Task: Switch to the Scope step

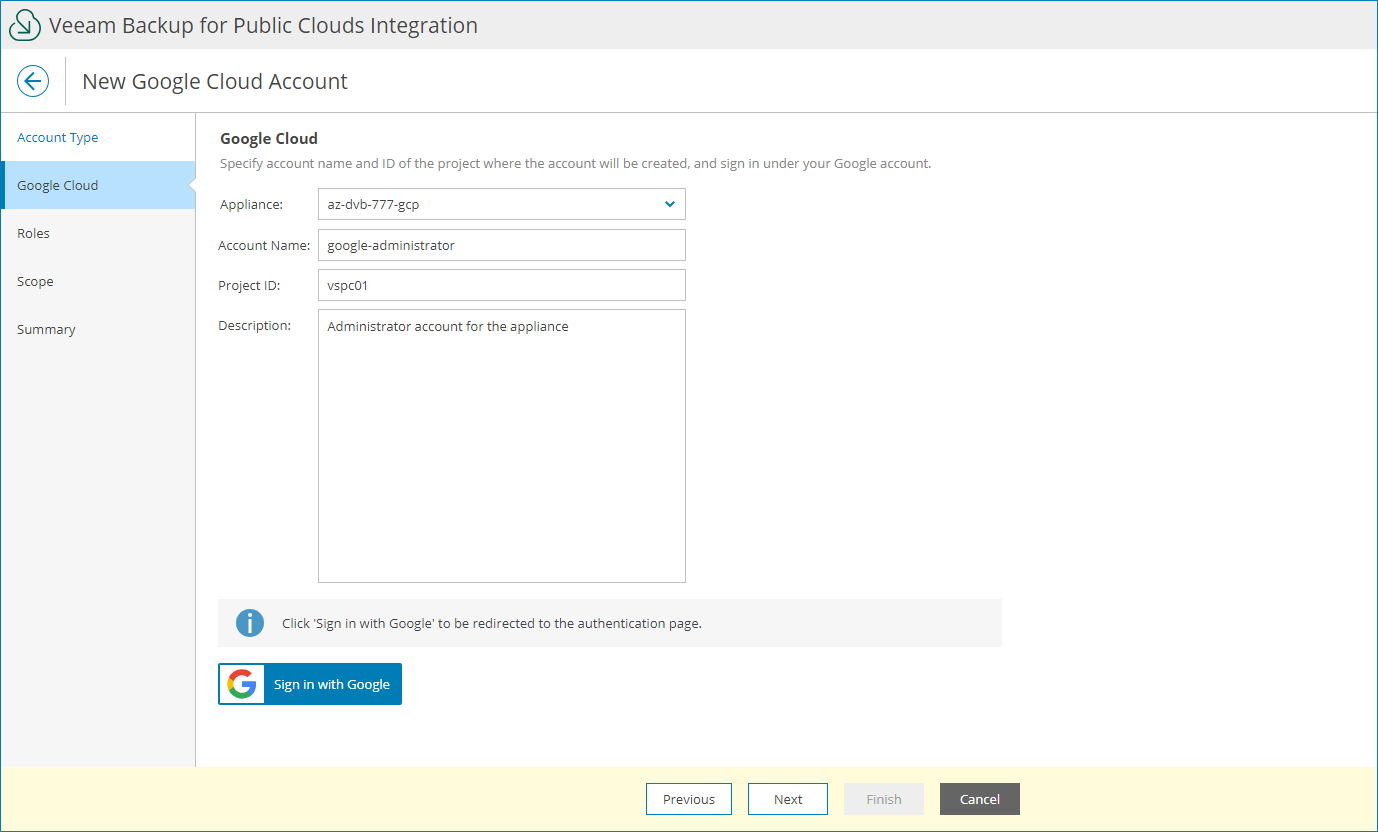Action: [x=36, y=282]
